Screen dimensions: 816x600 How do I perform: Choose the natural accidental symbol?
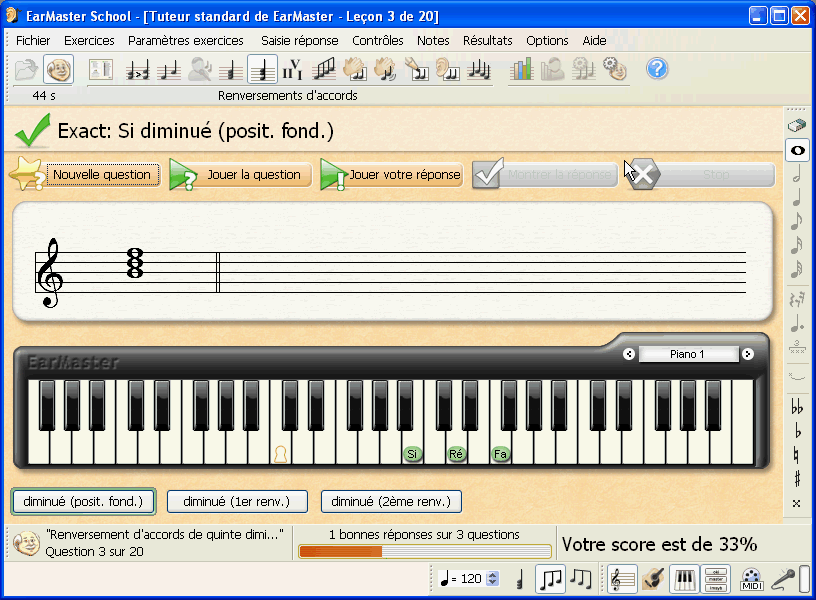click(x=796, y=455)
